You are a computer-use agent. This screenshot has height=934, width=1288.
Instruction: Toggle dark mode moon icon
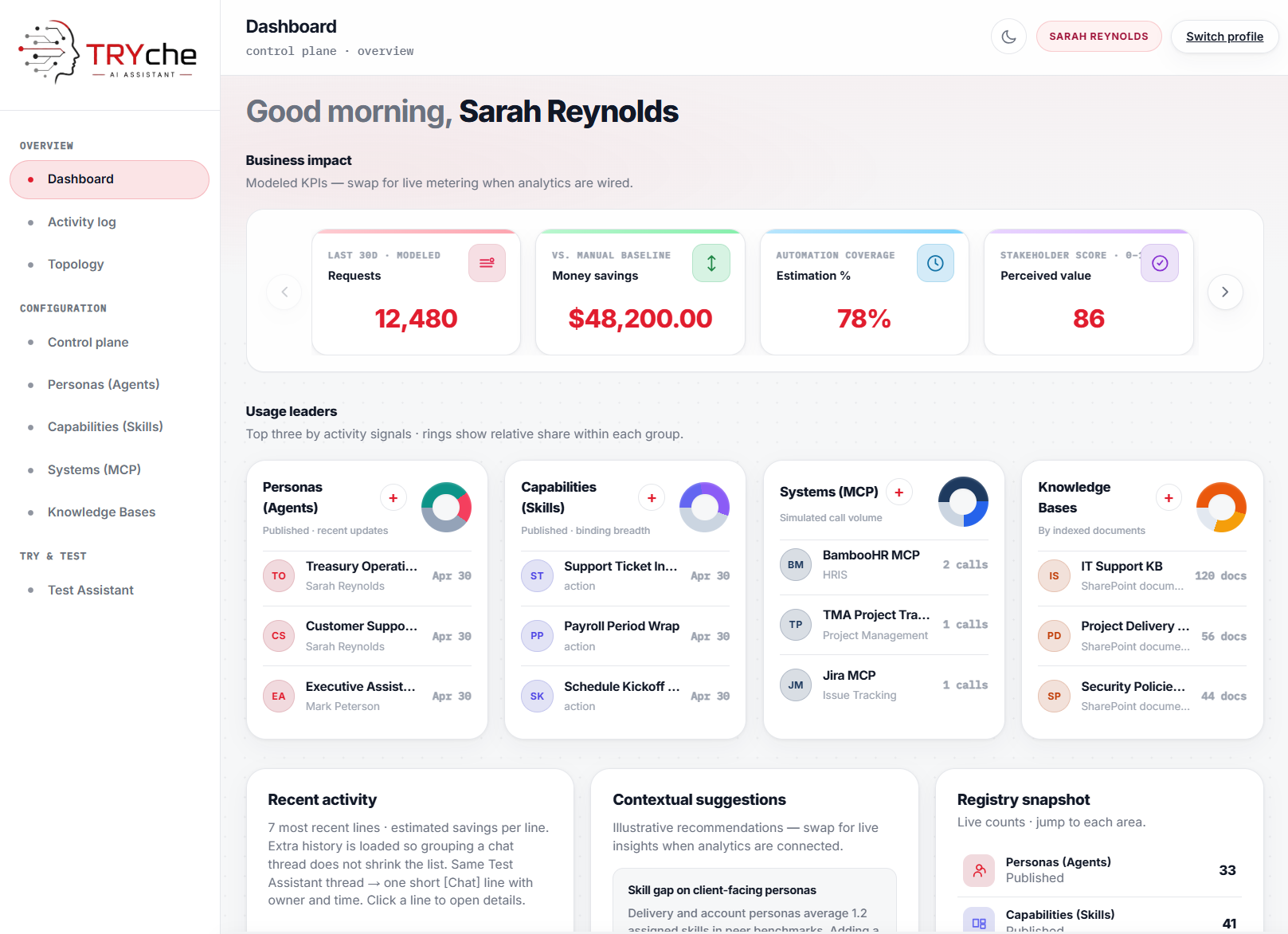(x=1008, y=37)
